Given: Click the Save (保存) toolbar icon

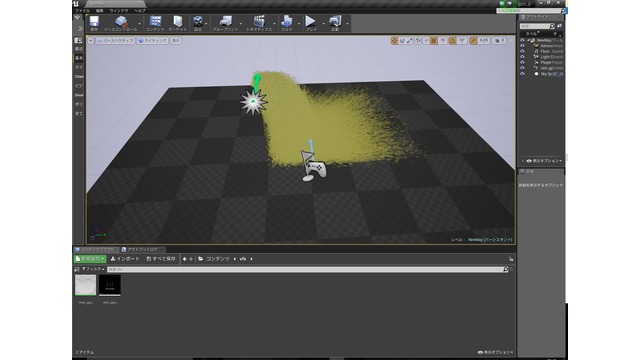Looking at the screenshot, I should point(94,23).
